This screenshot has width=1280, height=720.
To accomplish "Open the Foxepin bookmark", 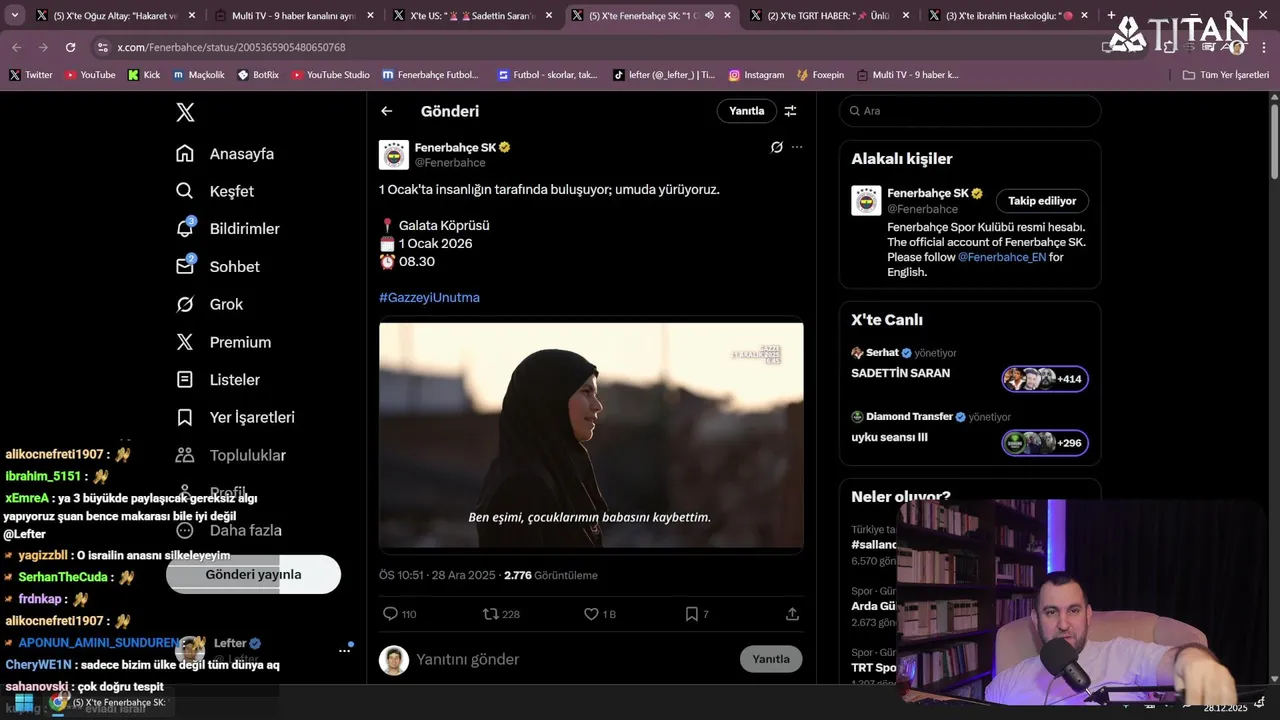I will click(820, 75).
